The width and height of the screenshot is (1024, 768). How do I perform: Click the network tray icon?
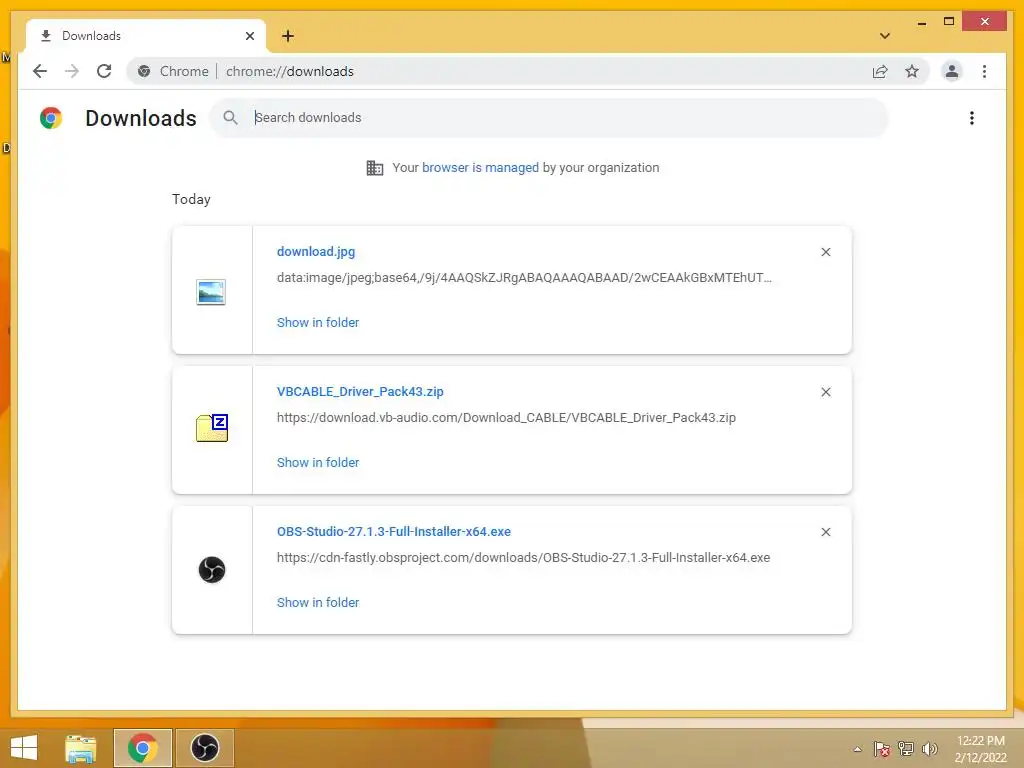pos(906,749)
